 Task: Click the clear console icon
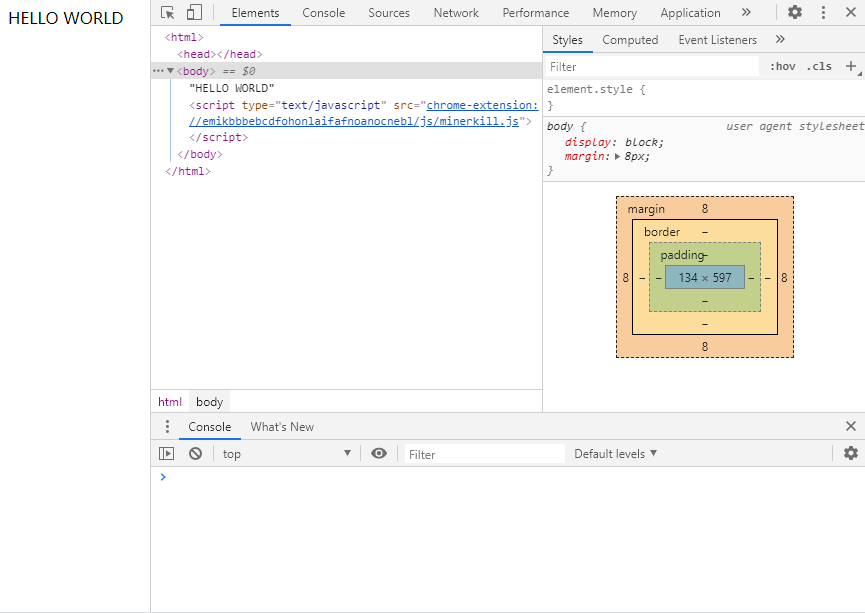pyautogui.click(x=195, y=454)
